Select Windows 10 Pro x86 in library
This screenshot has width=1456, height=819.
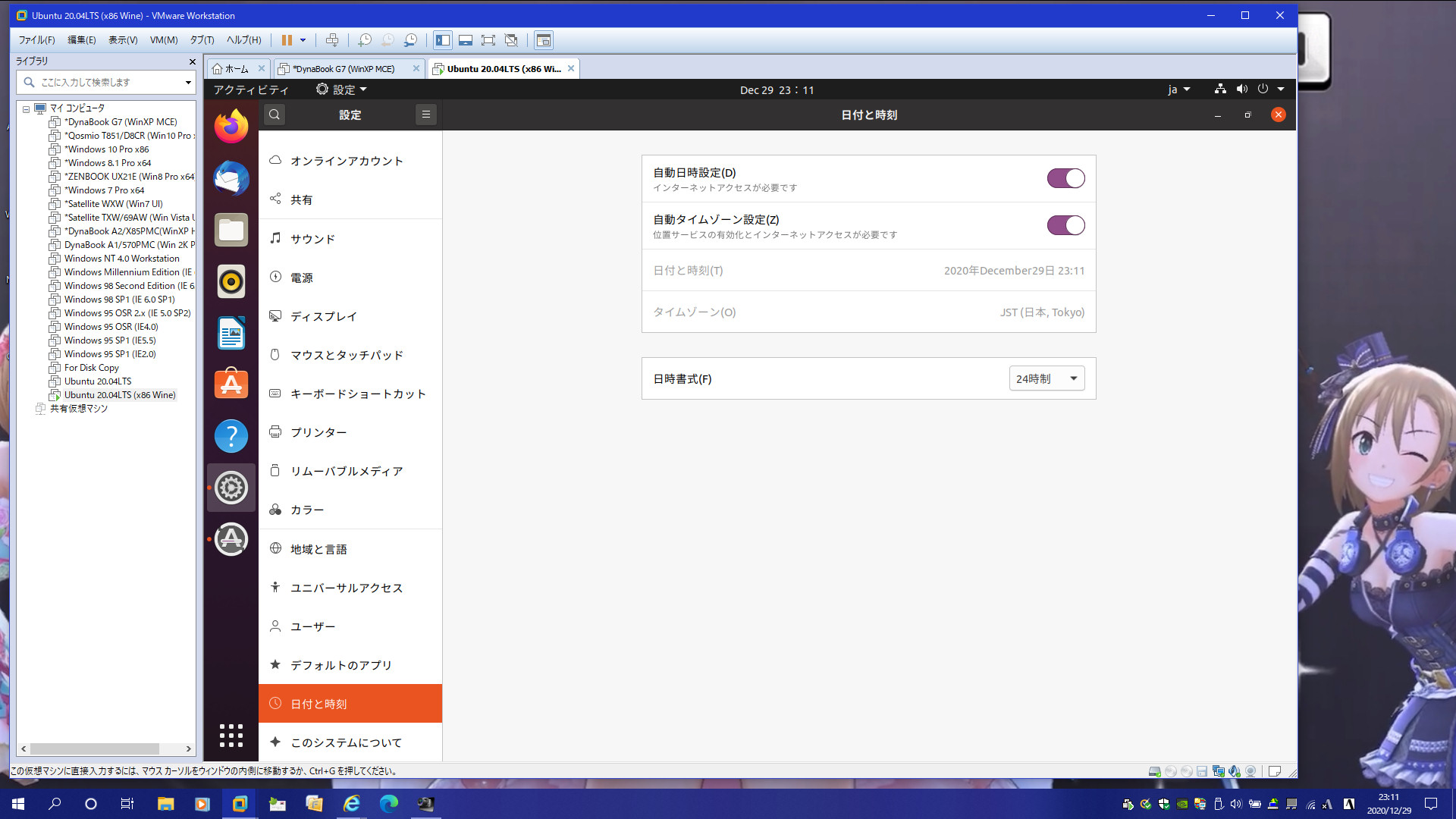[107, 149]
